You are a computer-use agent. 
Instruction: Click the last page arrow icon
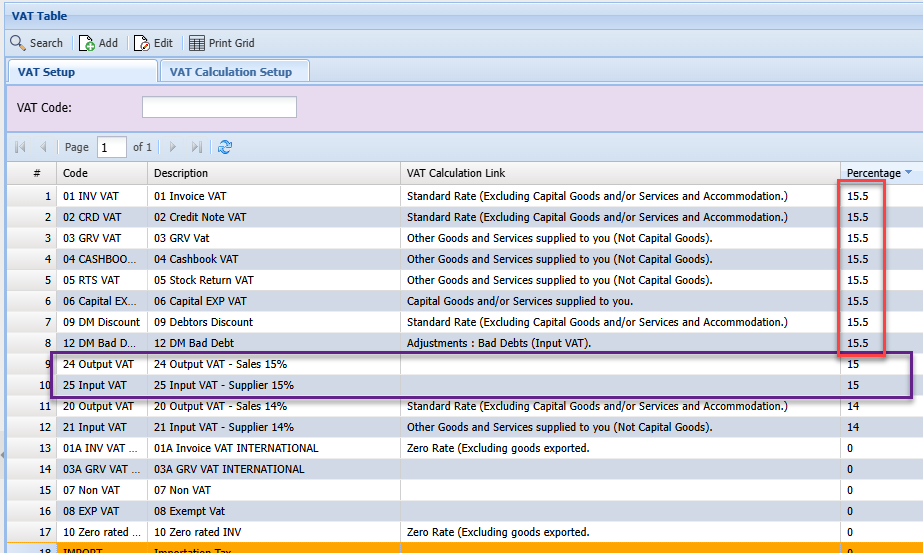(x=196, y=147)
